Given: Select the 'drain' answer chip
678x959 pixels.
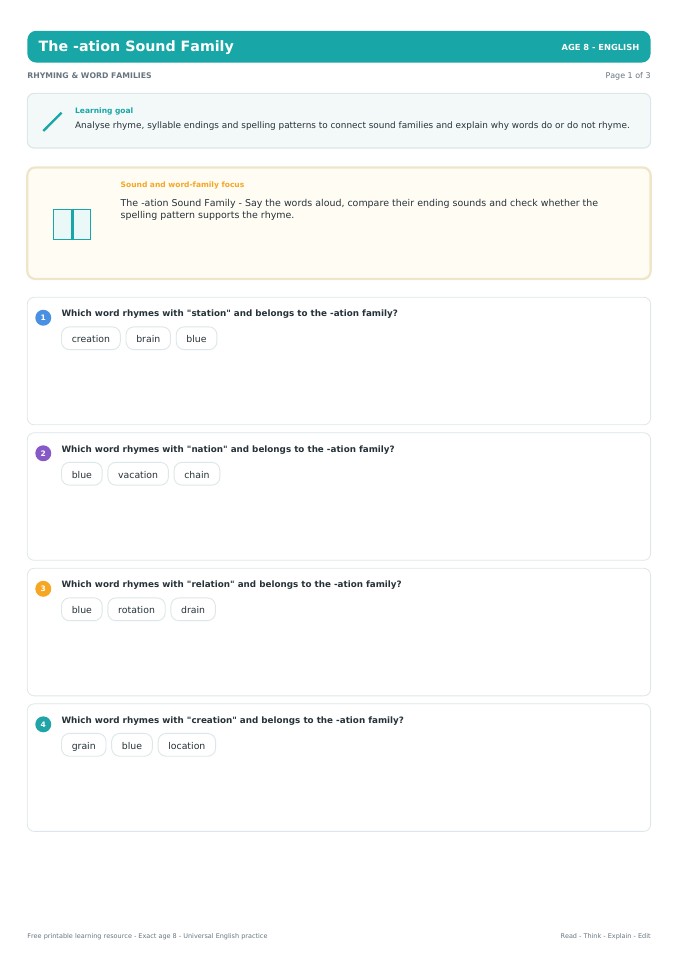Looking at the screenshot, I should 193,609.
